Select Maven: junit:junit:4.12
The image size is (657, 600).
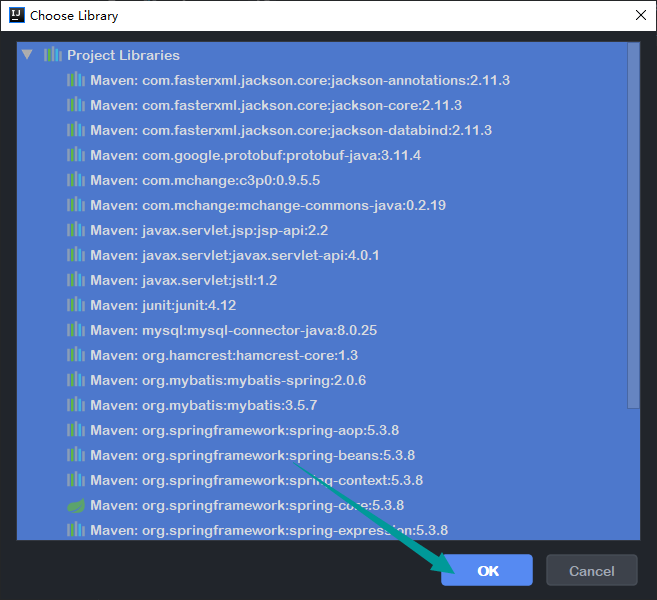[x=163, y=305]
